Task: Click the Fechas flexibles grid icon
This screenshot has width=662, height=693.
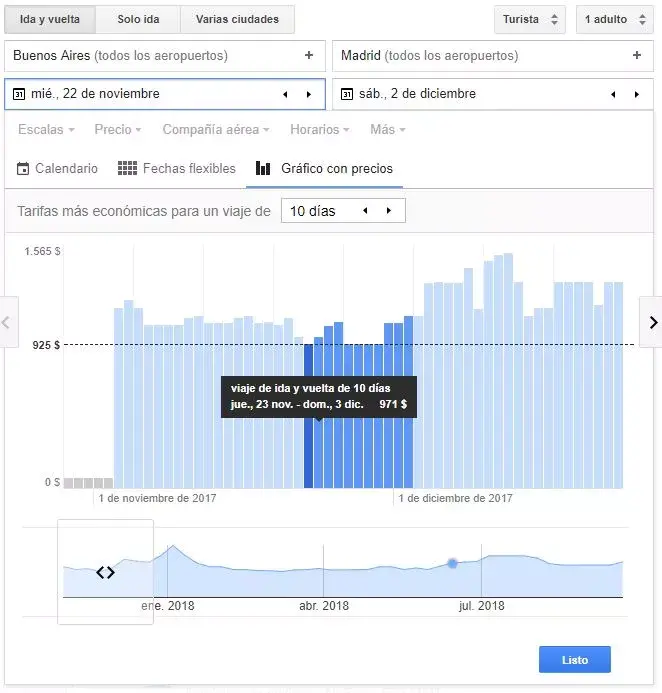Action: pyautogui.click(x=127, y=168)
